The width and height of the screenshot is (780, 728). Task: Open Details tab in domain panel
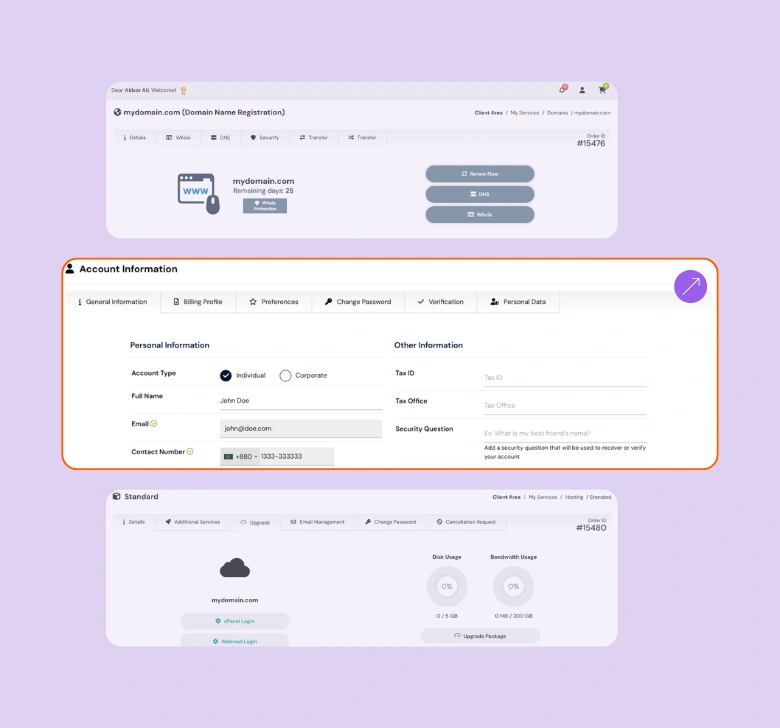[x=135, y=137]
